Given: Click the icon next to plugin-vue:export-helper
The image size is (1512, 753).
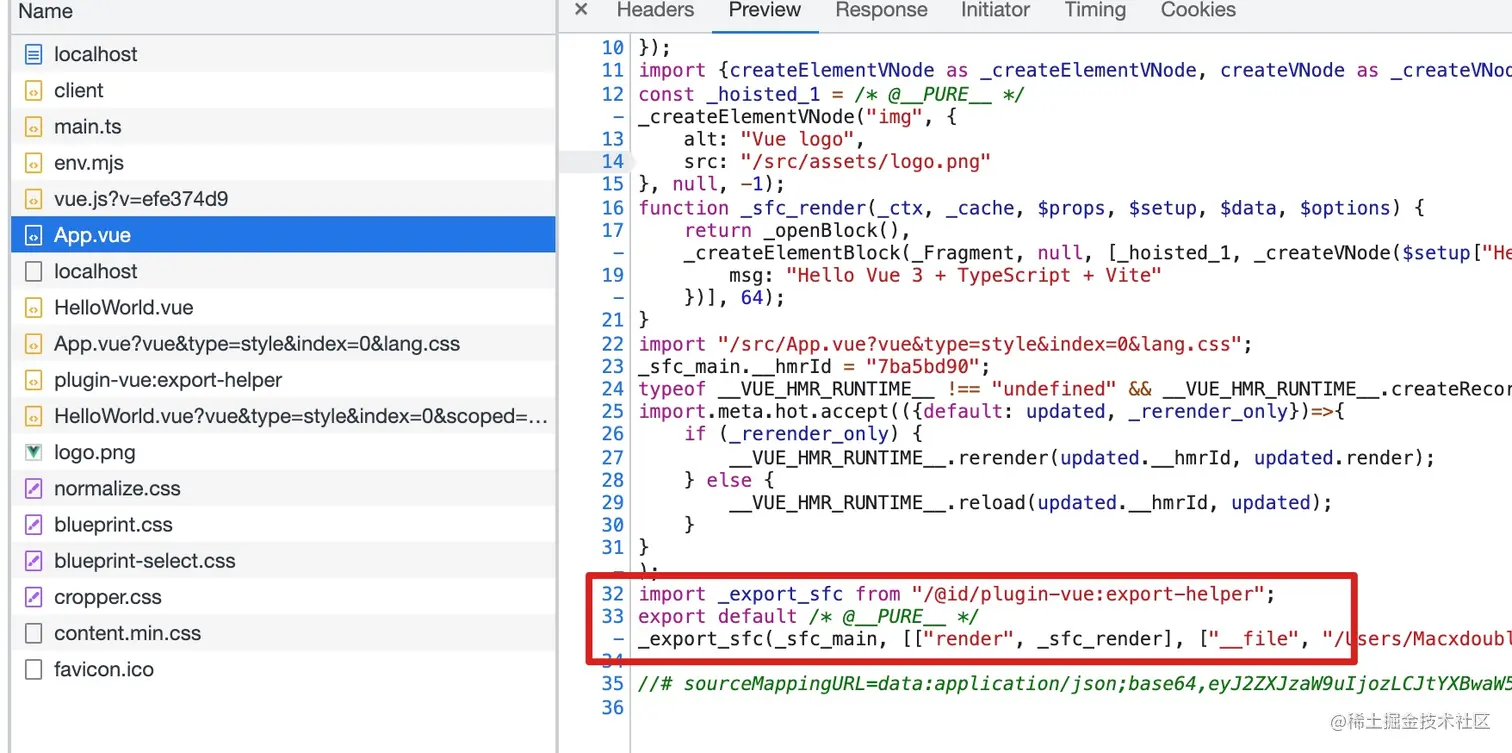Looking at the screenshot, I should pos(33,380).
